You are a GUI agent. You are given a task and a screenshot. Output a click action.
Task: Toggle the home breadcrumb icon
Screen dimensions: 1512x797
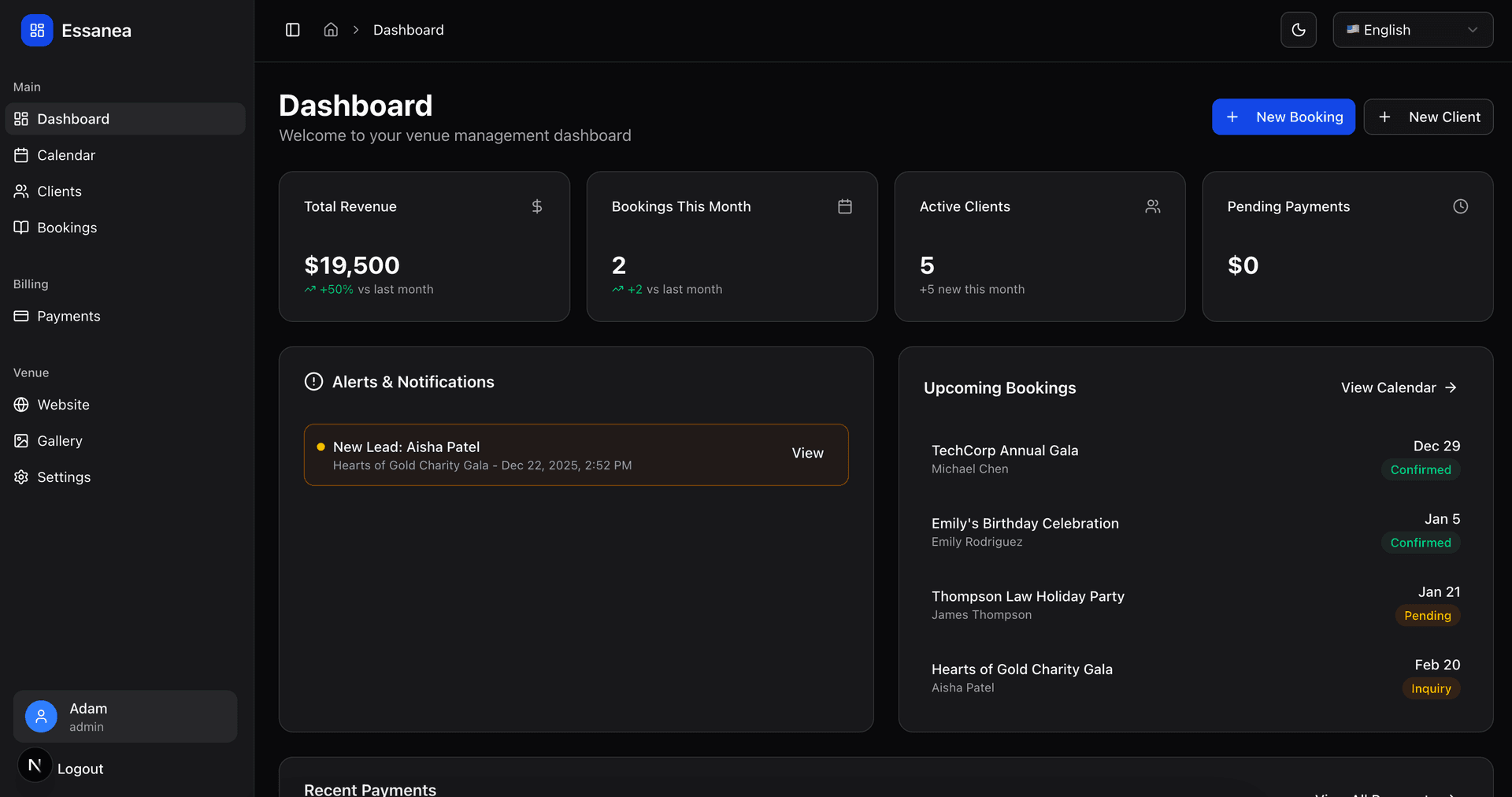[x=331, y=29]
